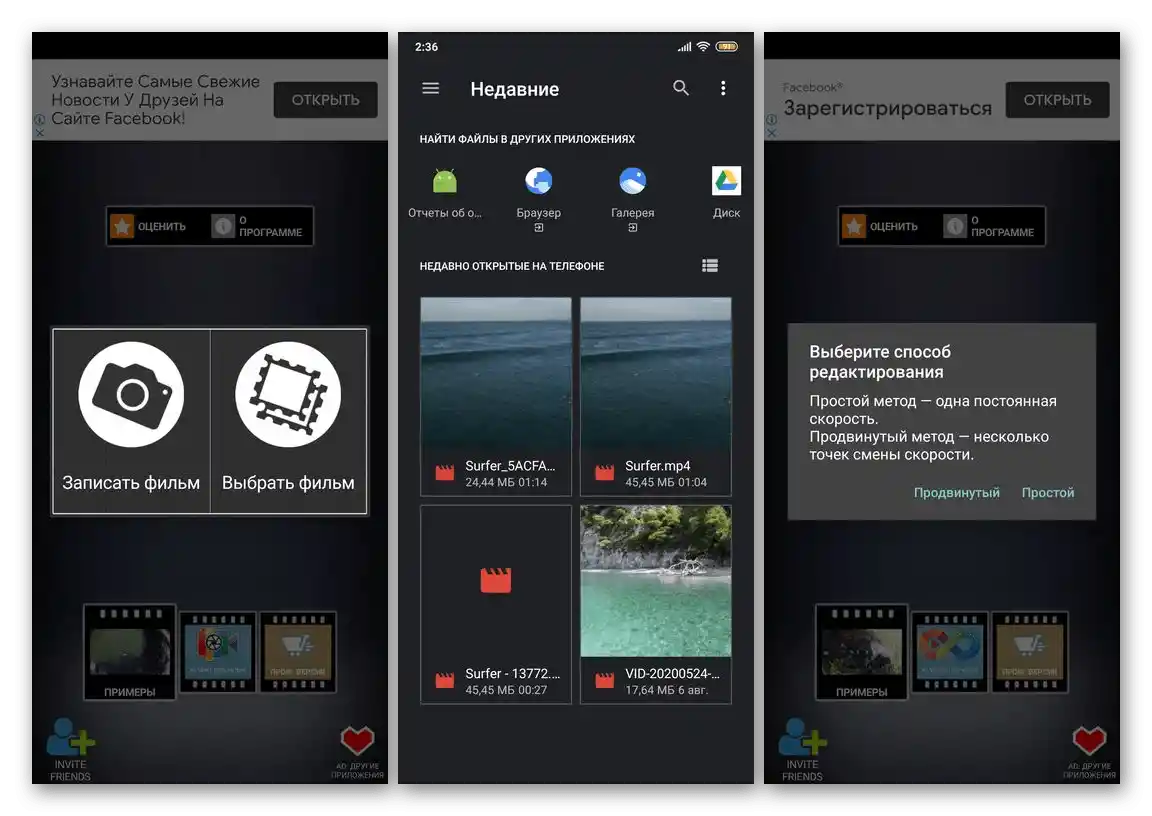Tap the red heart icon in left screen
The image size is (1152, 816).
click(357, 740)
